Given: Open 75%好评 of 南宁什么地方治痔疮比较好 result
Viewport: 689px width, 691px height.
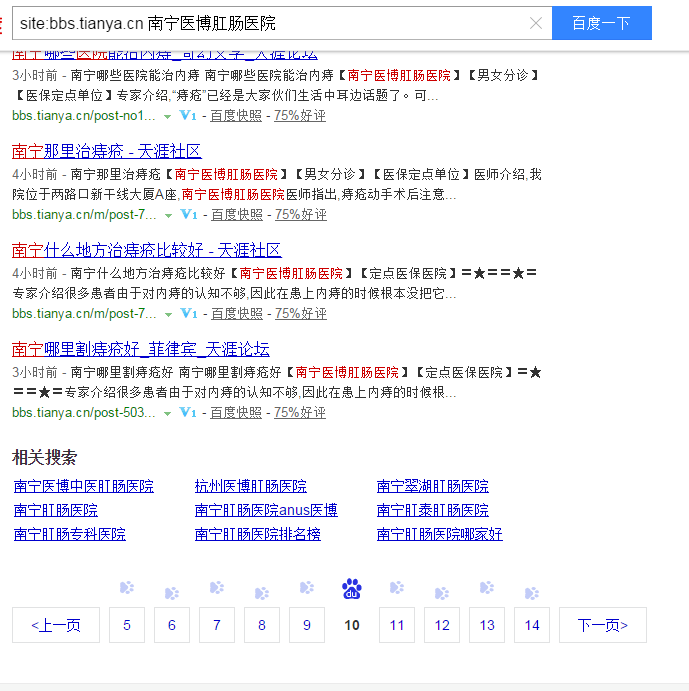Looking at the screenshot, I should [301, 313].
